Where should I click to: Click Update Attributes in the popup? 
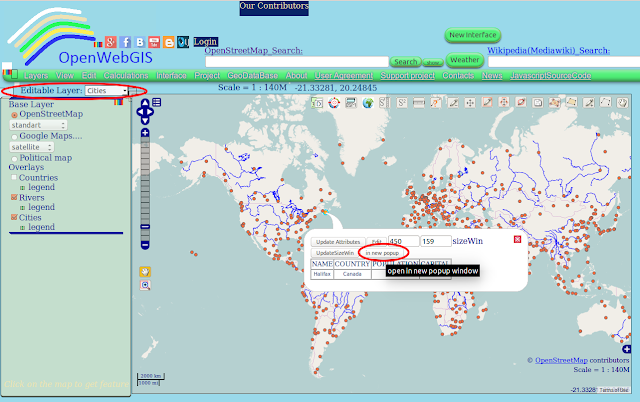click(338, 242)
